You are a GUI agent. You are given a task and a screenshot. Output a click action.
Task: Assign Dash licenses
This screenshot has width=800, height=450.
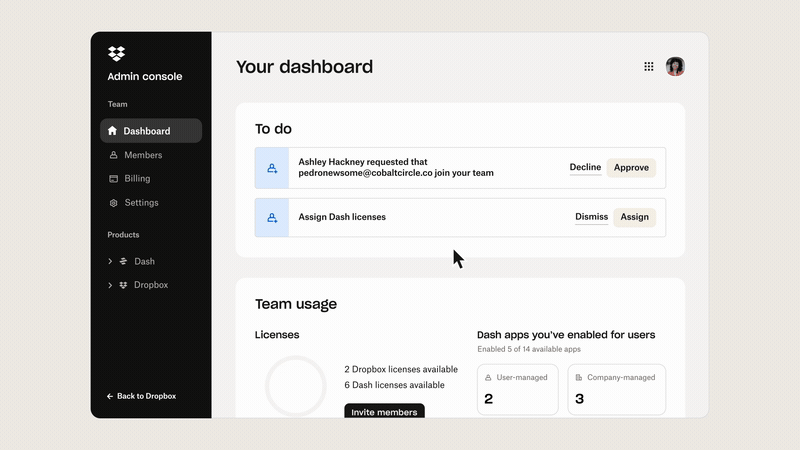tap(634, 217)
